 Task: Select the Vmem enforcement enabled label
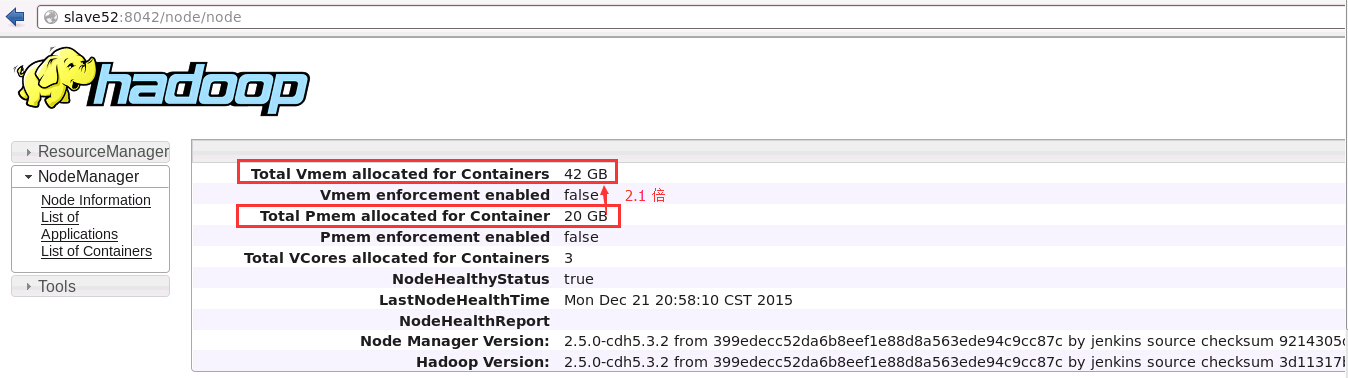point(435,195)
